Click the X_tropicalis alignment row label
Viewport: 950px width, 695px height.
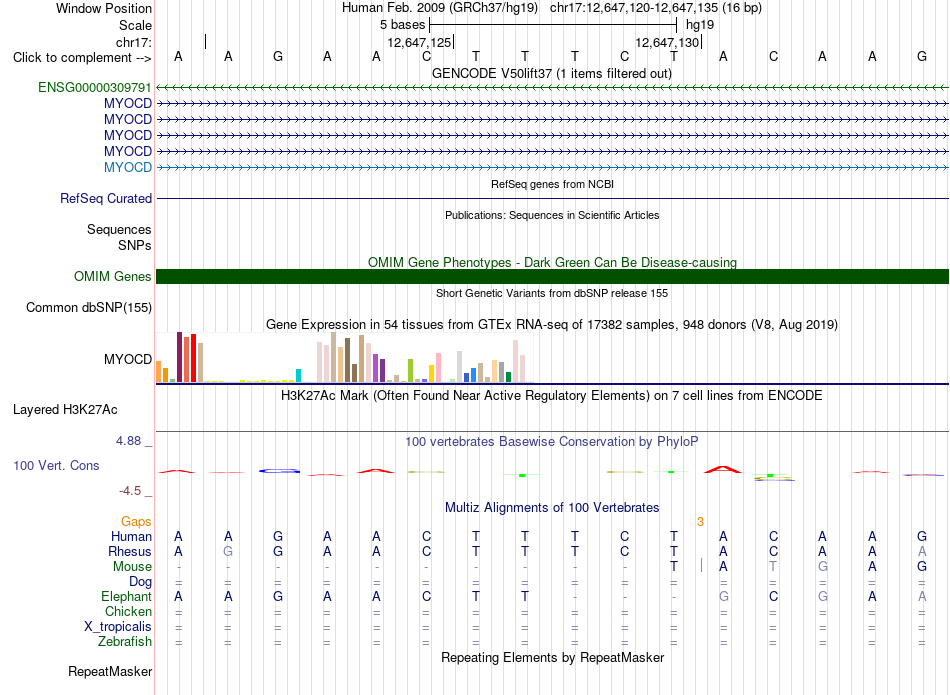118,627
